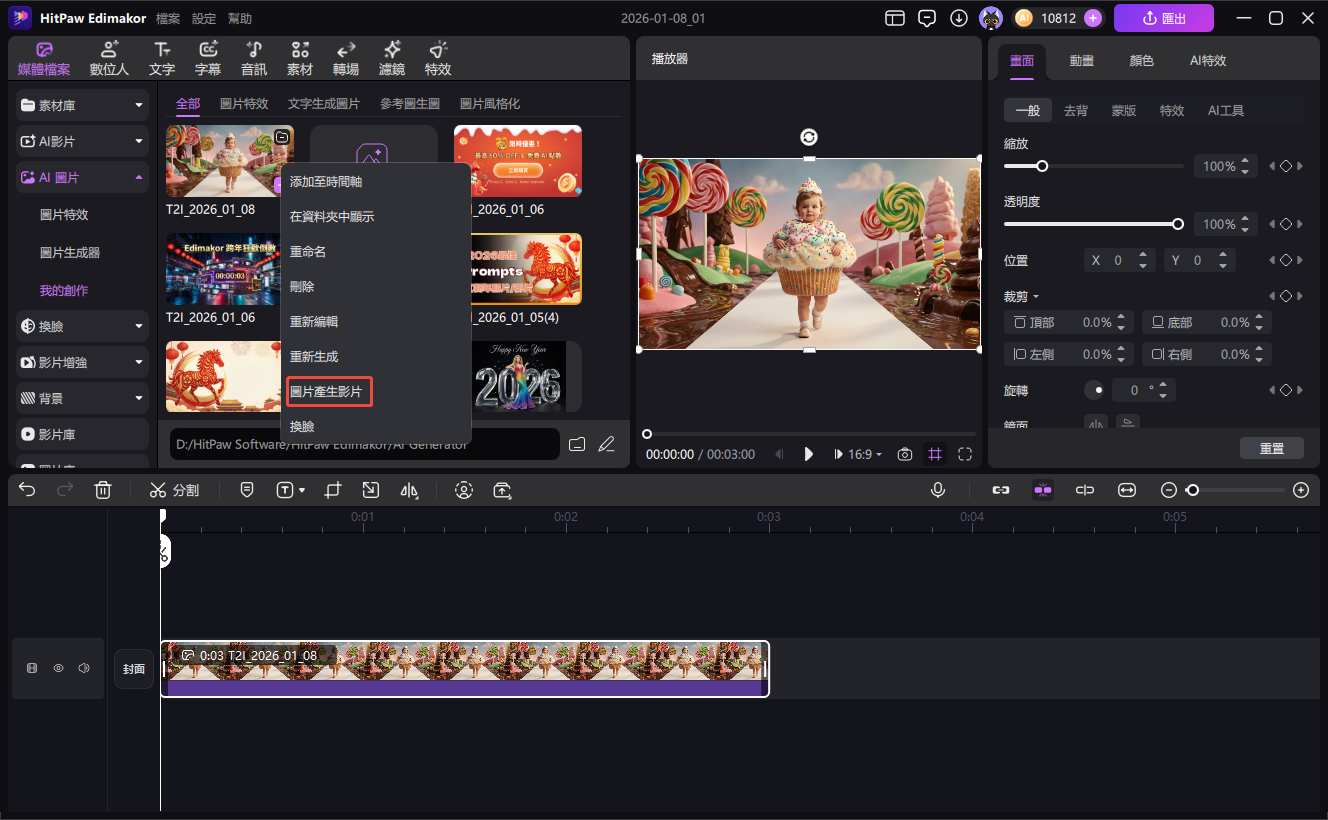The width and height of the screenshot is (1328, 820).
Task: Click the 重置 reset button
Action: [x=1272, y=448]
